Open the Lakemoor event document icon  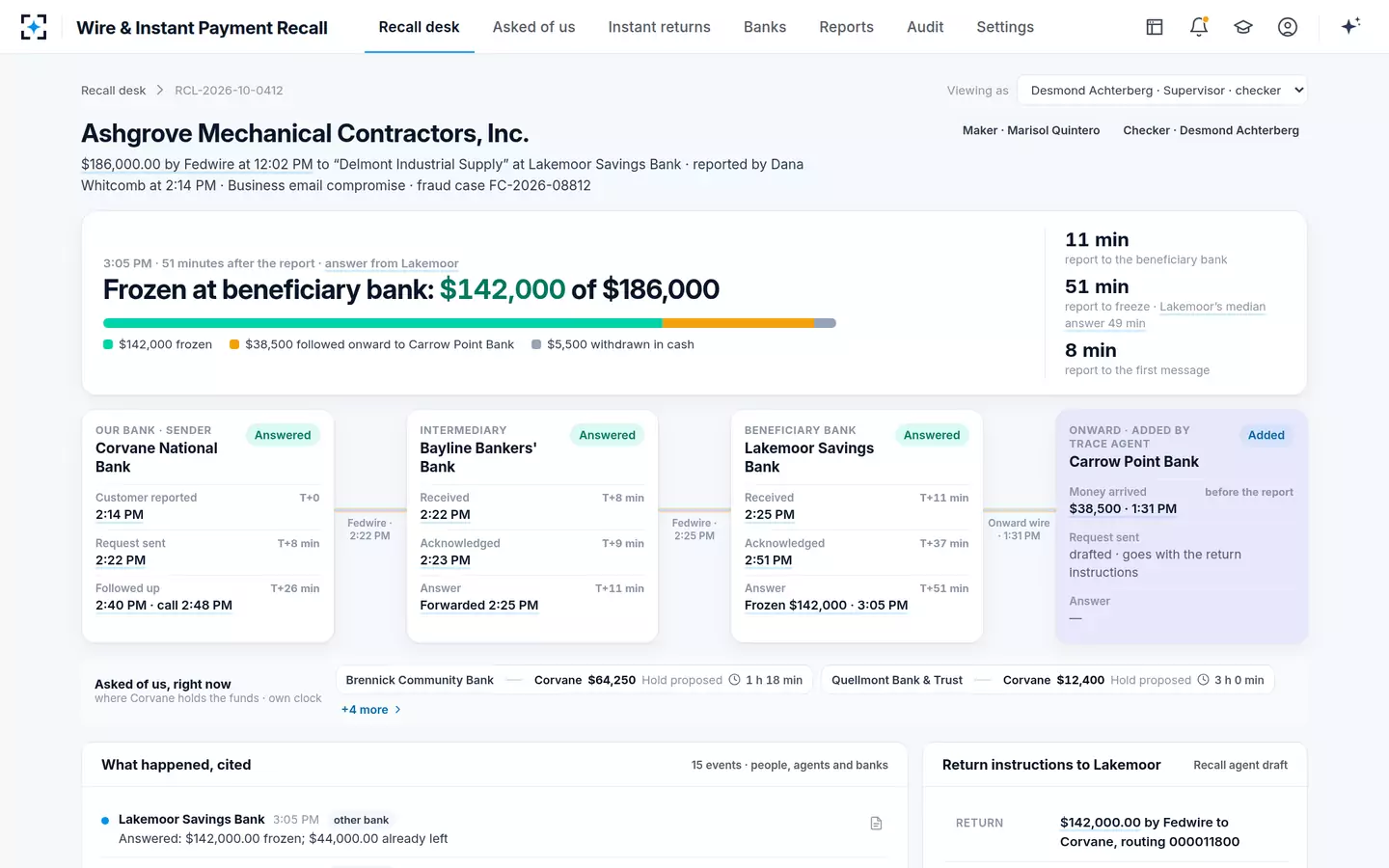(876, 823)
